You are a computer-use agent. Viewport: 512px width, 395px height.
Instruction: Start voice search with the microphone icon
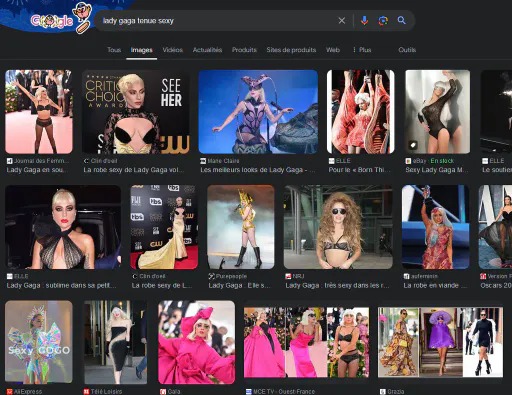point(364,21)
